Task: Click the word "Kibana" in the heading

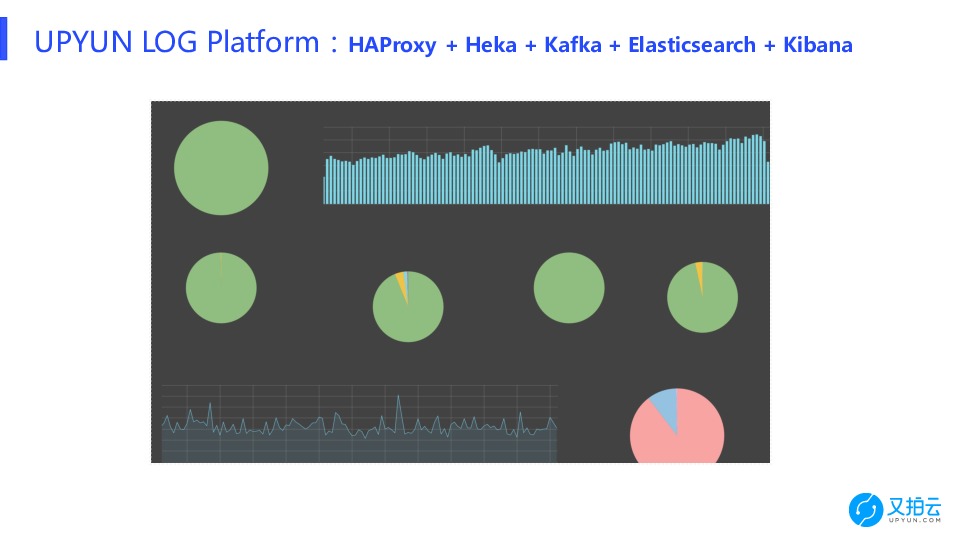Action: [x=818, y=45]
